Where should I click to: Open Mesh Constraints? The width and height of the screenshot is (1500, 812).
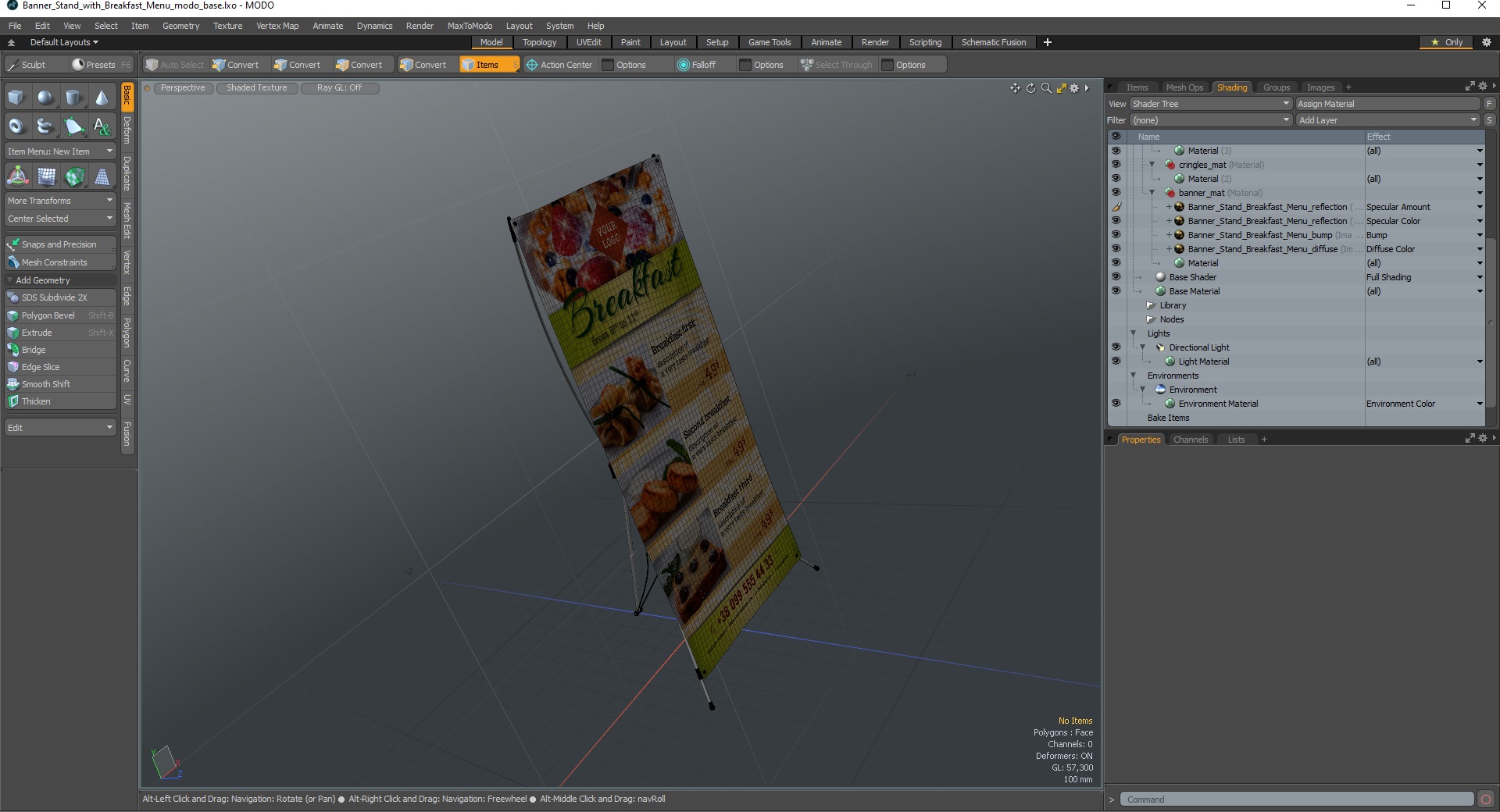tap(60, 262)
